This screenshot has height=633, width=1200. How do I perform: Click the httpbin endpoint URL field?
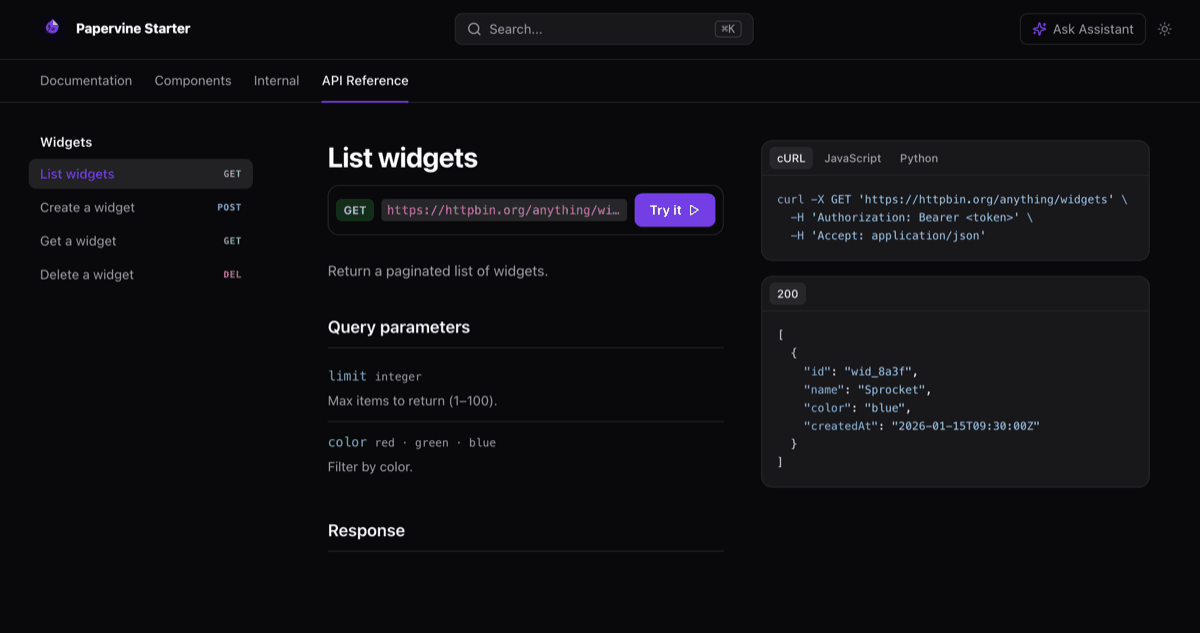click(504, 210)
